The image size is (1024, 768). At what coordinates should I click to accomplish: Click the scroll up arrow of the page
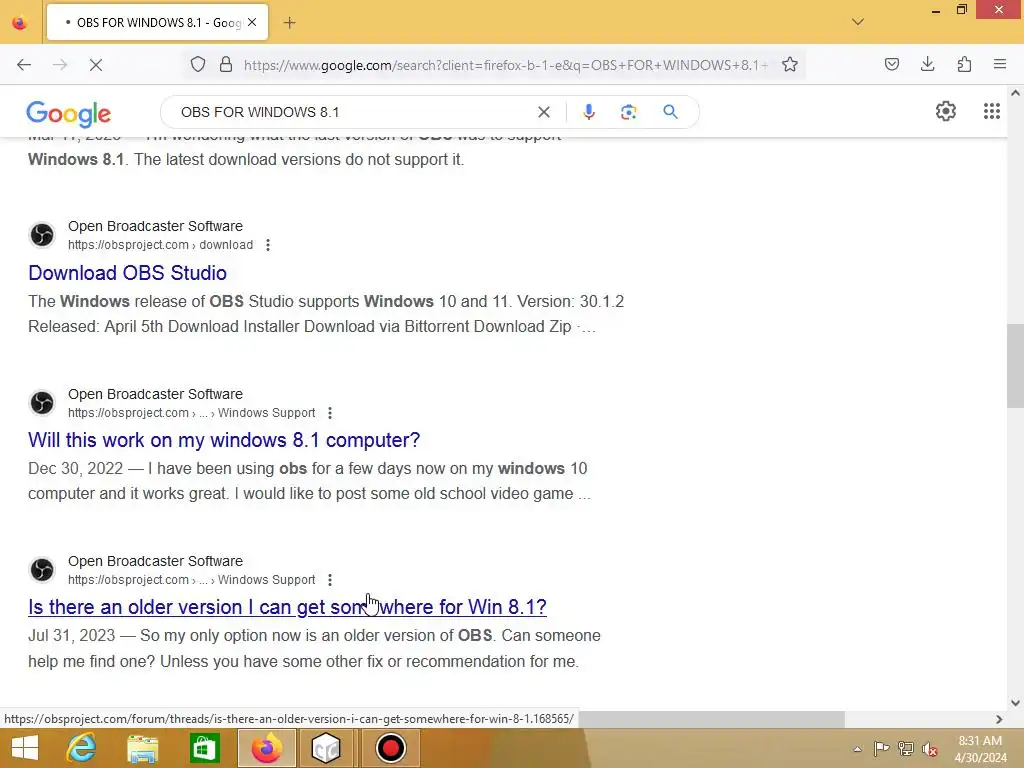[x=1015, y=93]
